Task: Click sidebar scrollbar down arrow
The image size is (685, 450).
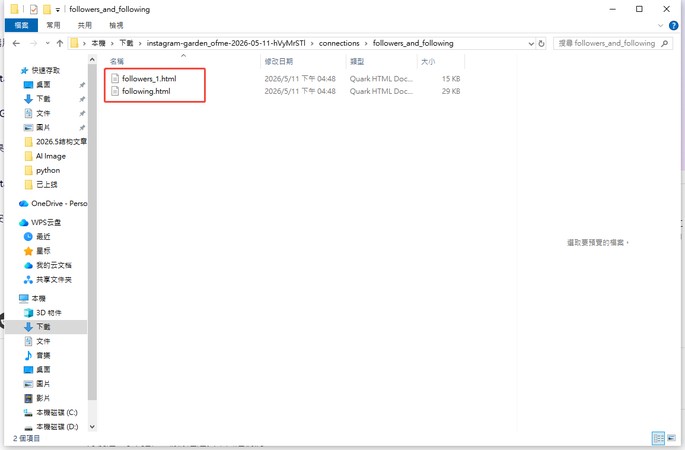Action: point(92,426)
